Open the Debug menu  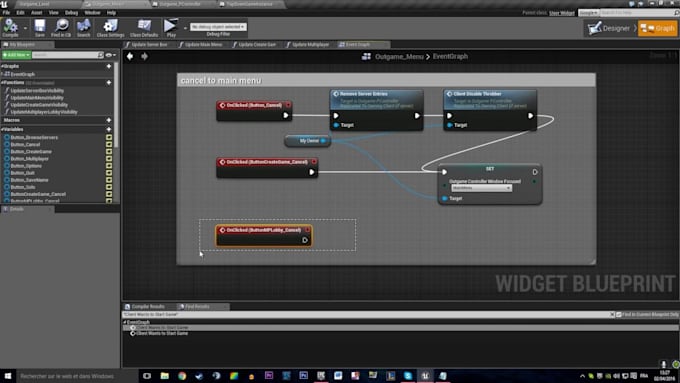coord(72,13)
